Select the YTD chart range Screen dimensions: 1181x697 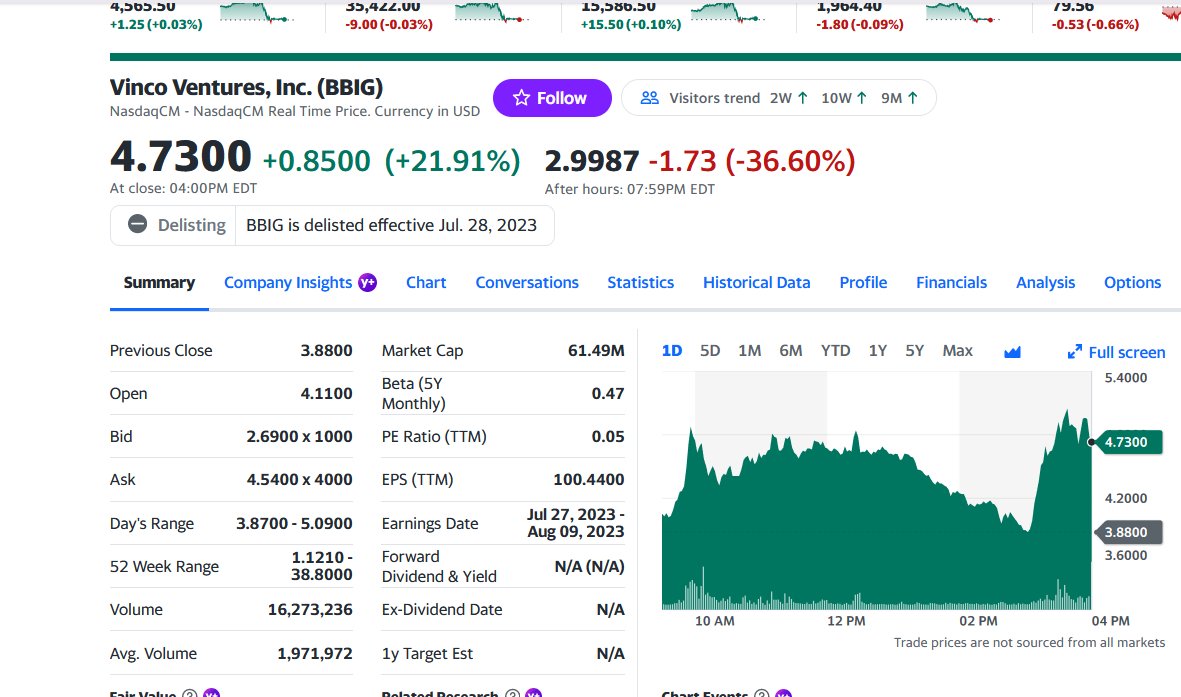[835, 350]
